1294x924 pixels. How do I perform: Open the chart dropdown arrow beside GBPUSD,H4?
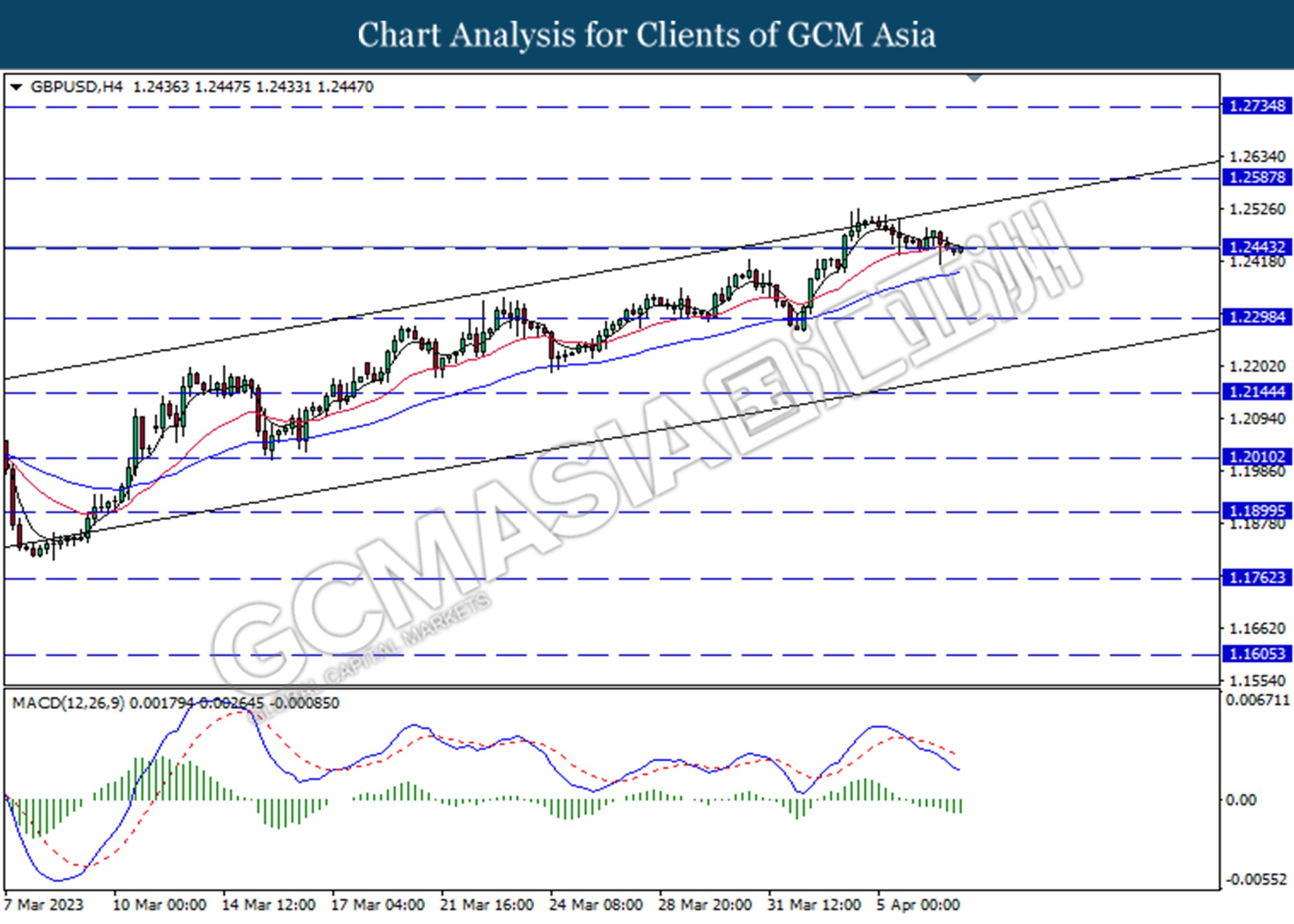click(x=16, y=87)
